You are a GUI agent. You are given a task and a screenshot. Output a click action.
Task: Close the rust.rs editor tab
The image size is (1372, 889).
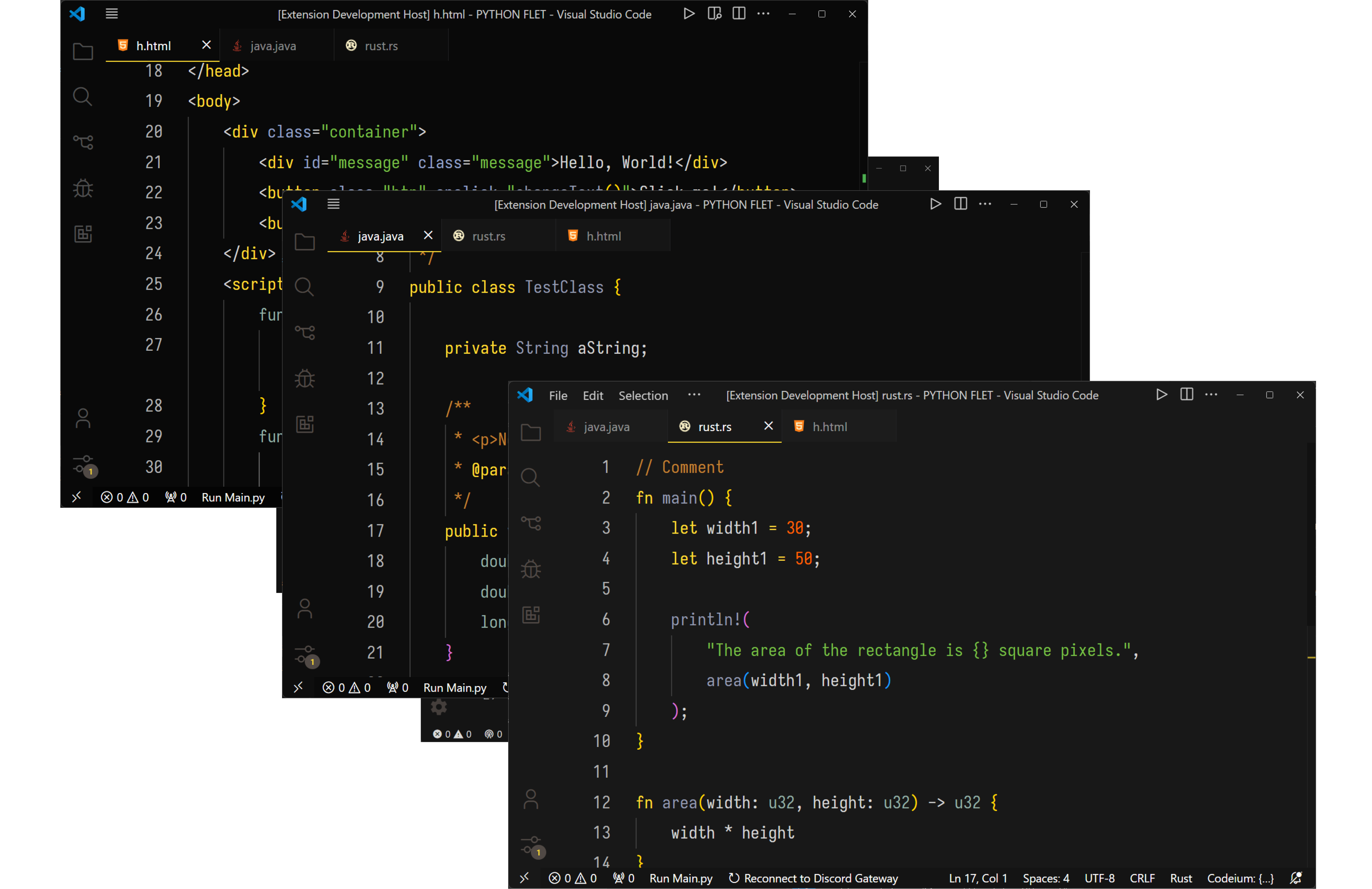(x=768, y=426)
